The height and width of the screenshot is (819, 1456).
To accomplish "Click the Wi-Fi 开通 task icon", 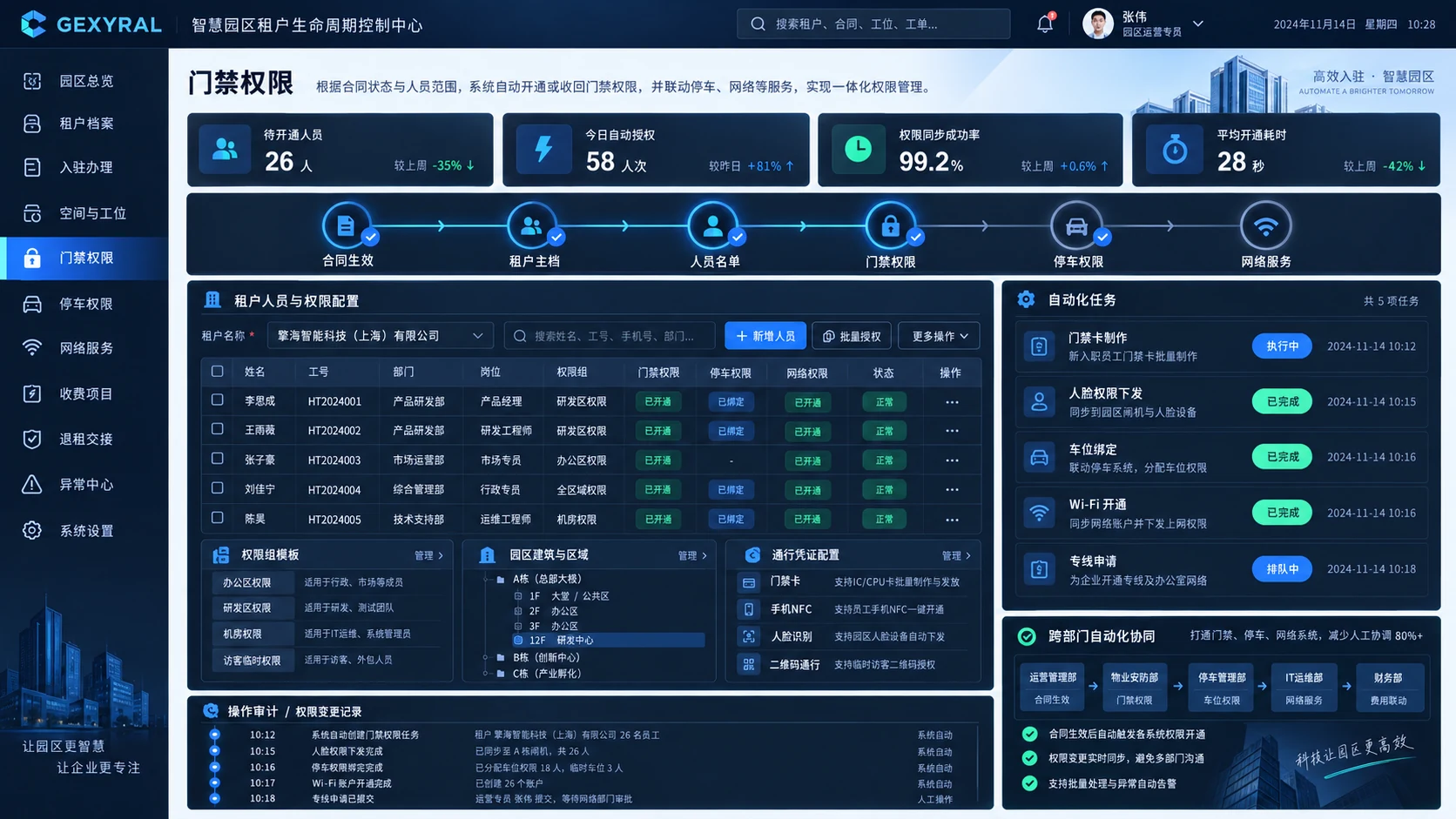I will tap(1039, 513).
